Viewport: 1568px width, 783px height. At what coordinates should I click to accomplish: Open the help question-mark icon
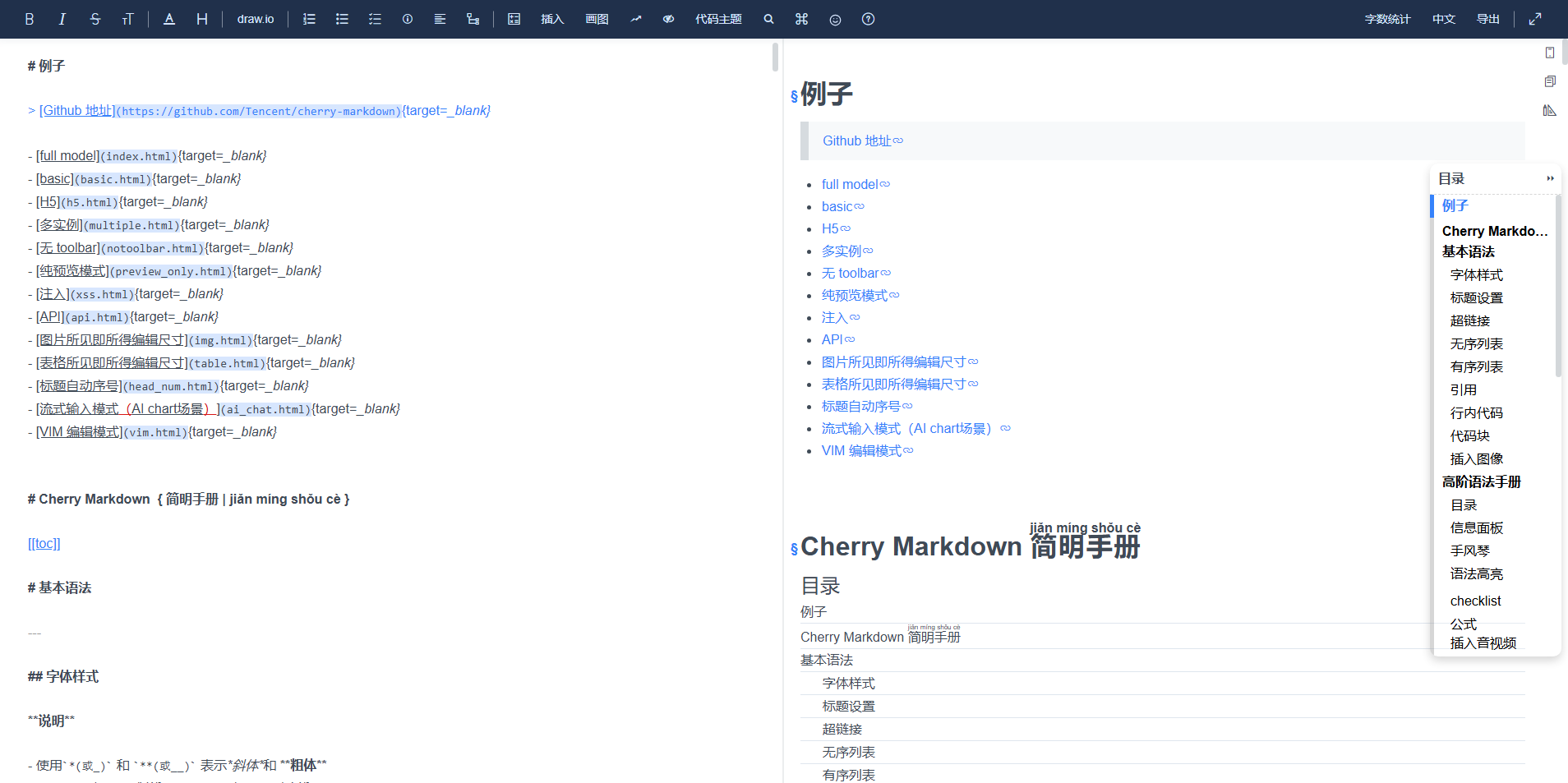click(868, 19)
